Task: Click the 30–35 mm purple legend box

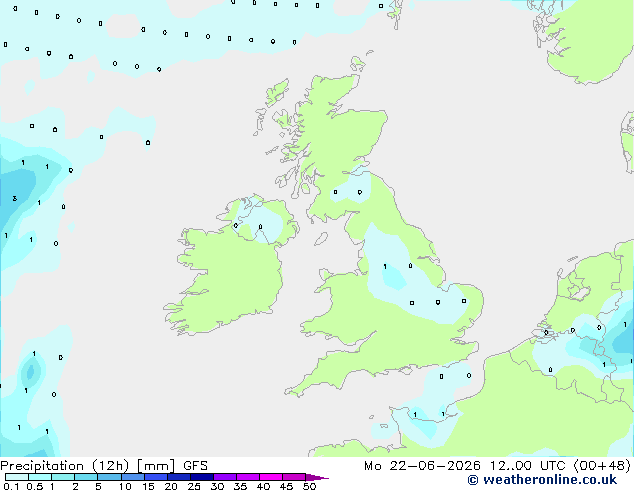Action: [225, 477]
